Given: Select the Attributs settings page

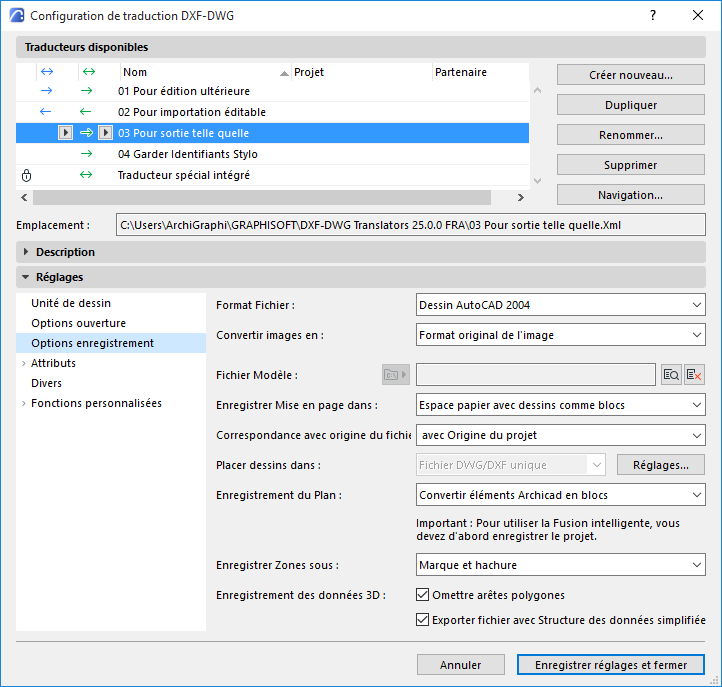Looking at the screenshot, I should click(x=53, y=363).
